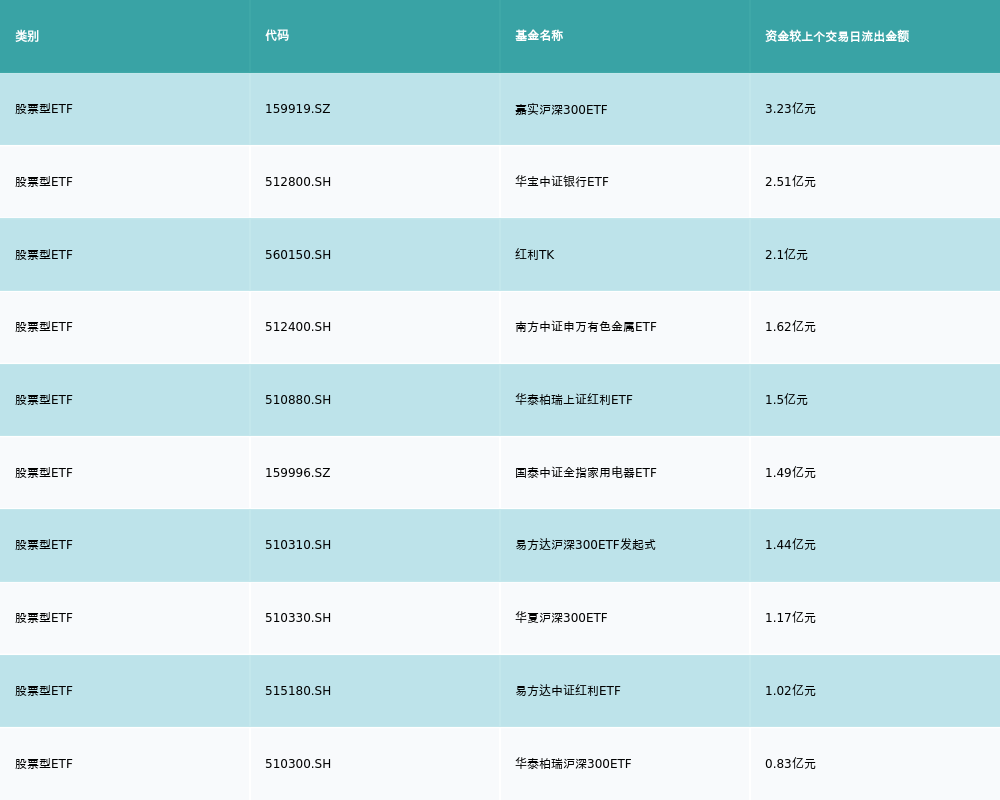1000x800 pixels.
Task: Click the 资金较上个交易日流出金额 column header
Action: 837,36
